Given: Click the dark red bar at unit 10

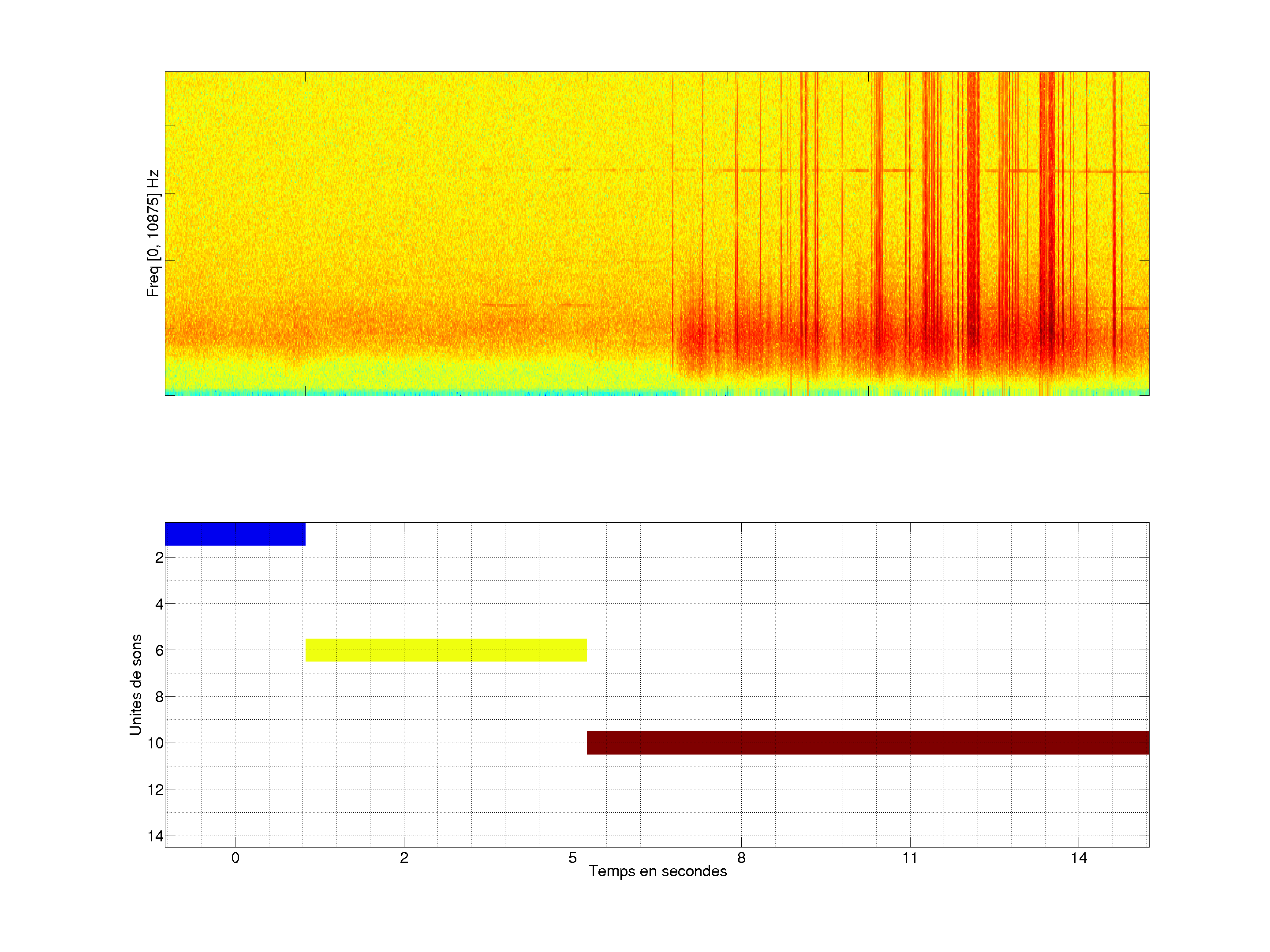Looking at the screenshot, I should 867,743.
